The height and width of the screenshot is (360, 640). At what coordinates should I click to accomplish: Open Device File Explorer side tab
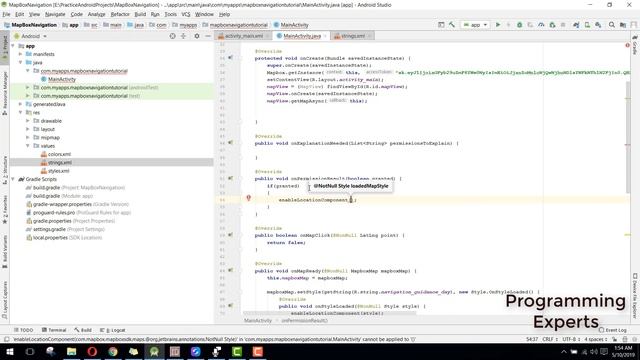[635, 296]
